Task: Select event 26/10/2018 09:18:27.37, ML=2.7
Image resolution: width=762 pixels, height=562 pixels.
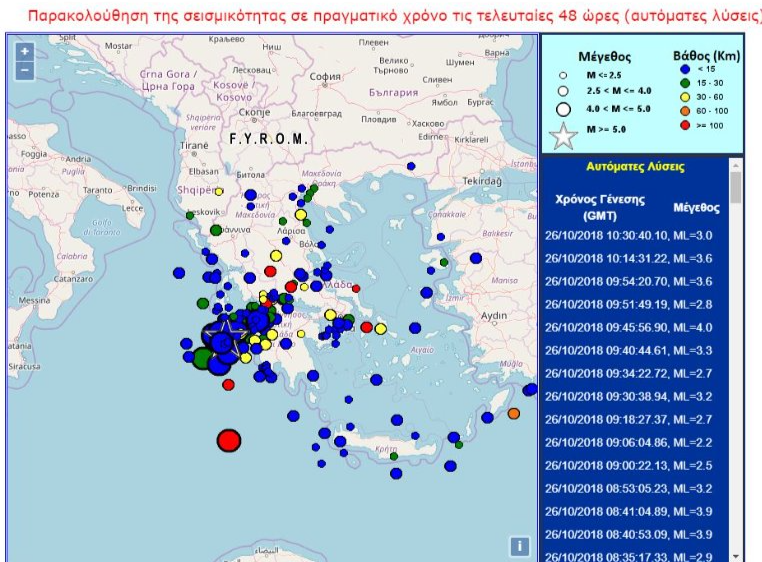Action: 628,420
